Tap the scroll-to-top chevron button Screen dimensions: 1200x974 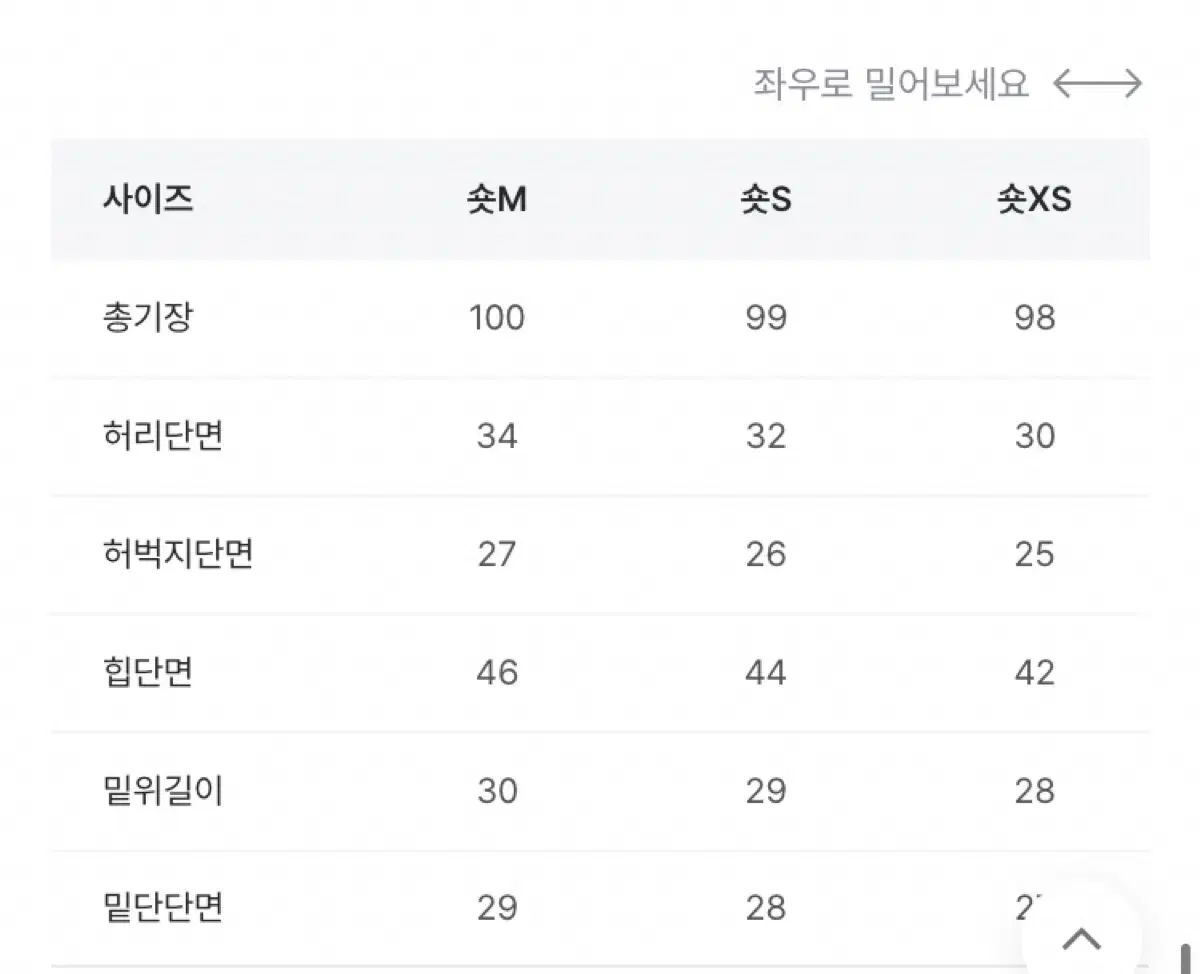click(1081, 936)
